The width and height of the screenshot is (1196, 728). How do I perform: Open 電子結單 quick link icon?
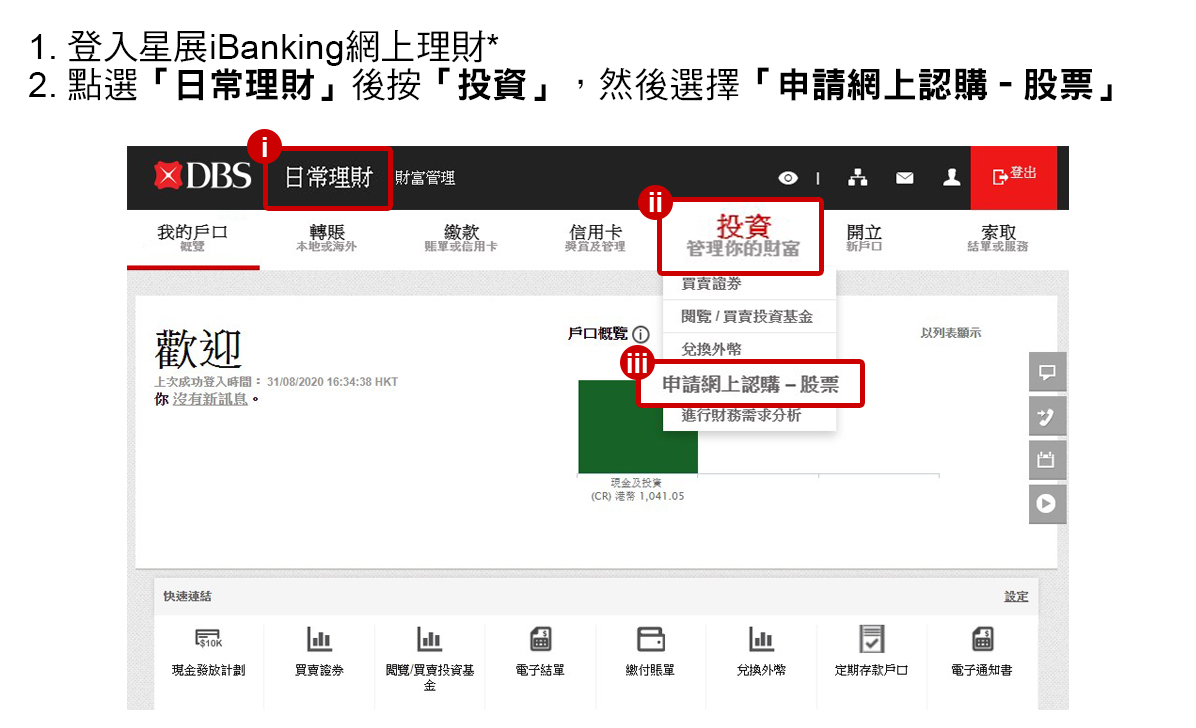(x=540, y=640)
